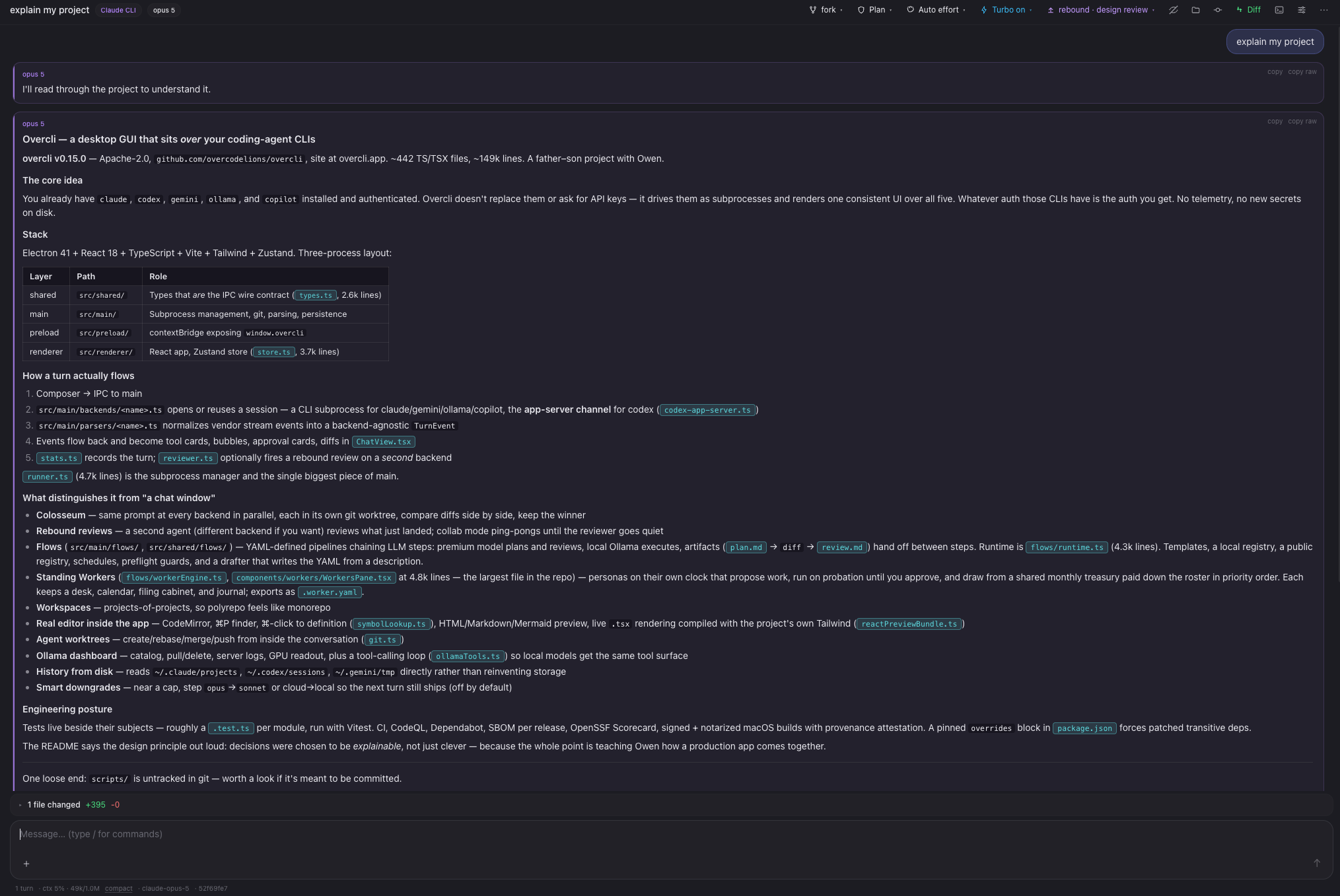Click the explain my project conversation title
The image size is (1340, 896).
pos(50,10)
